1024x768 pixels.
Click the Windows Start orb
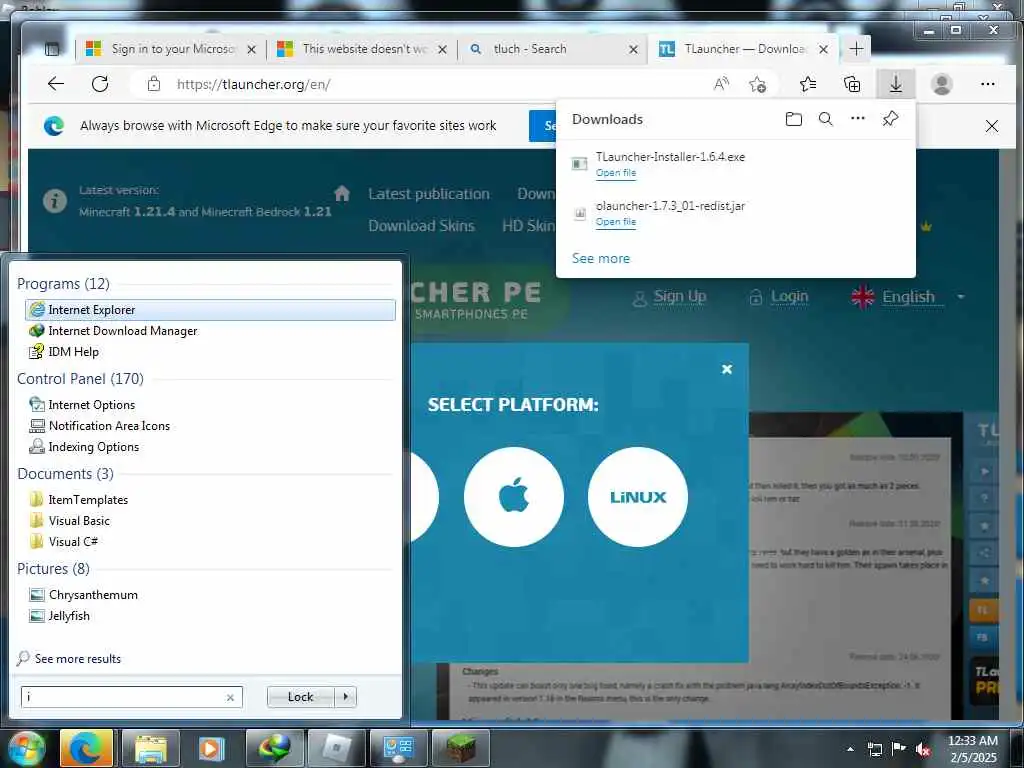click(26, 748)
